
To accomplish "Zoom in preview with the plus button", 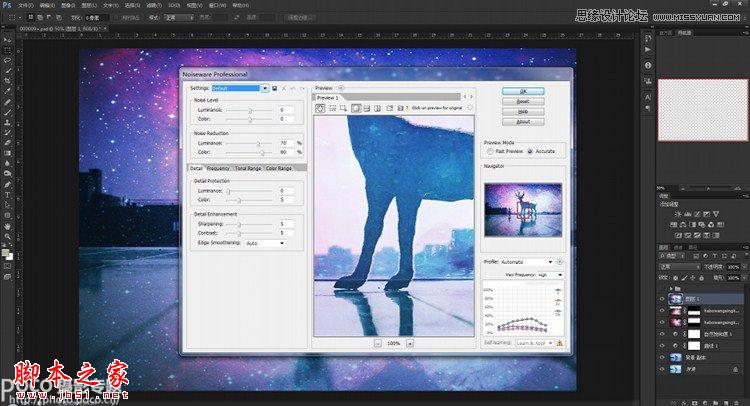I will tap(410, 343).
